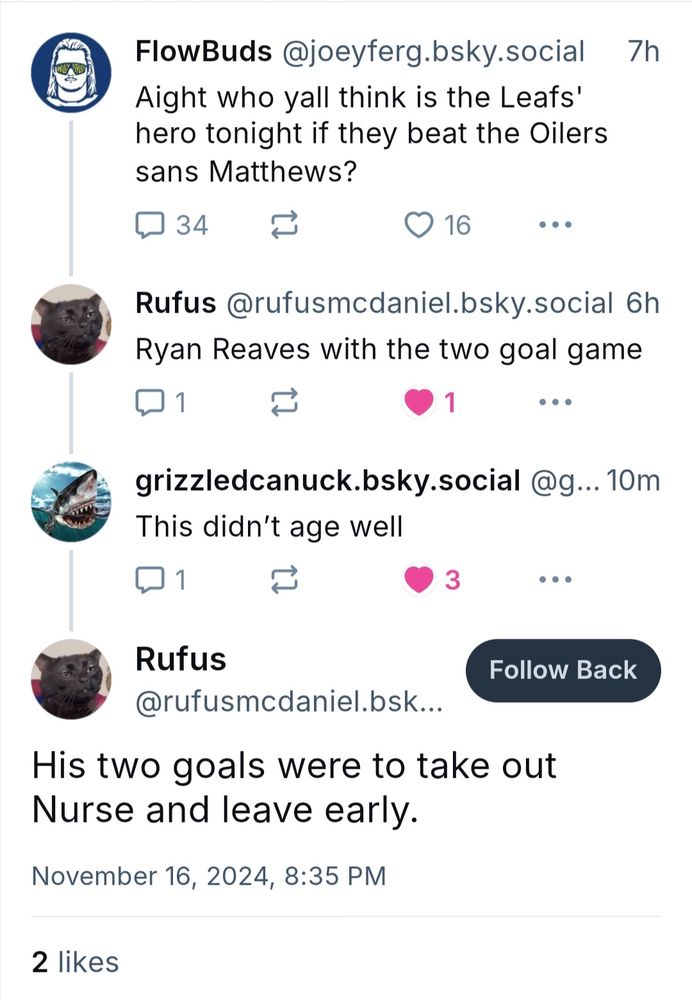Click the Follow Back button
Viewport: 692px width, 1000px height.
point(563,670)
